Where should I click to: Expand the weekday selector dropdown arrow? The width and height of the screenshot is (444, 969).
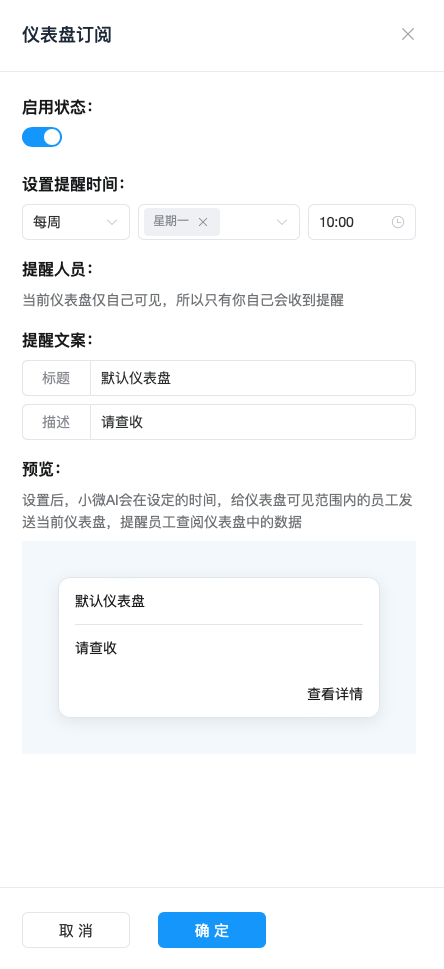pos(282,222)
